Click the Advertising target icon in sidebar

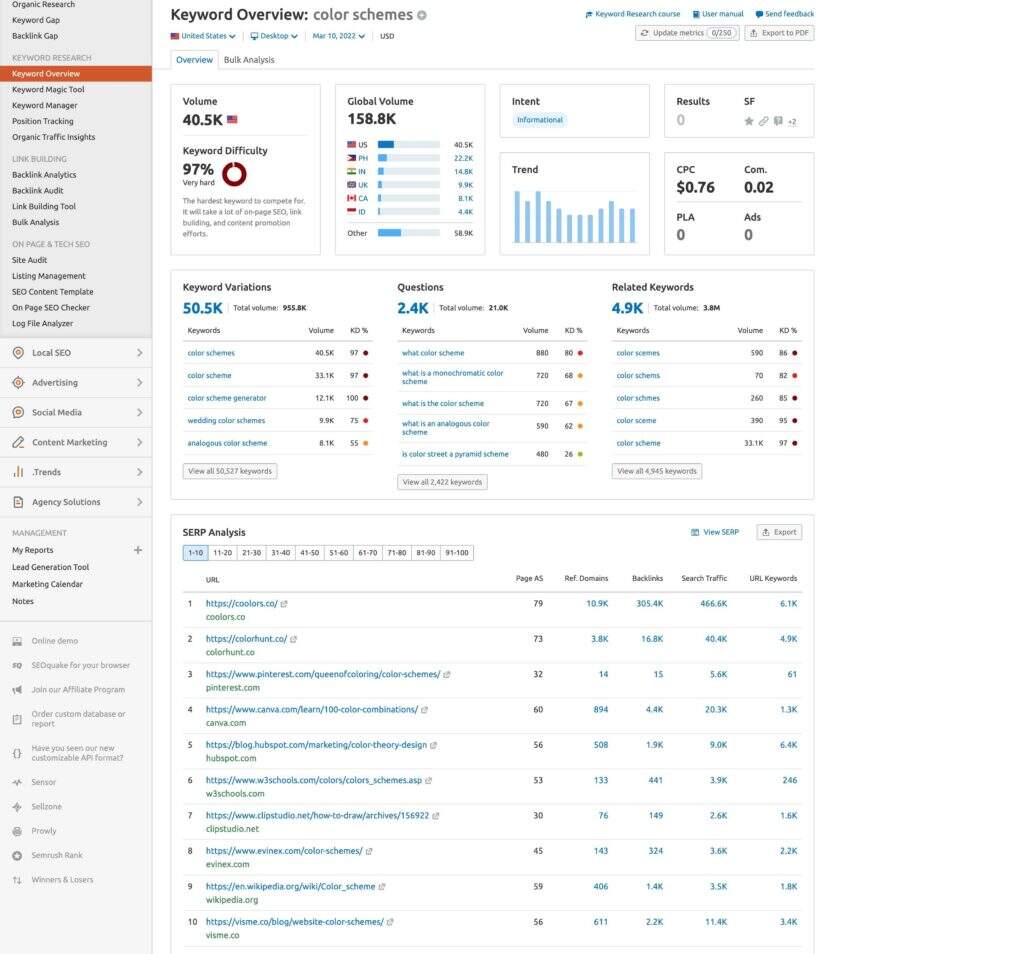pos(18,383)
